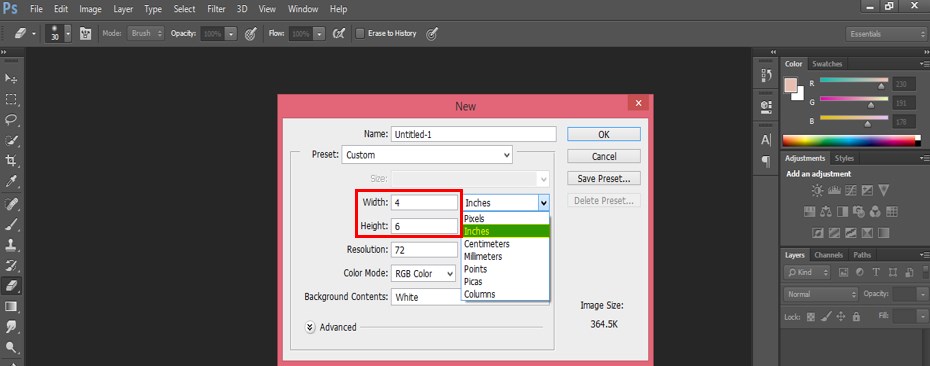930x366 pixels.
Task: Toggle pressure for opacity icon
Action: (250, 34)
